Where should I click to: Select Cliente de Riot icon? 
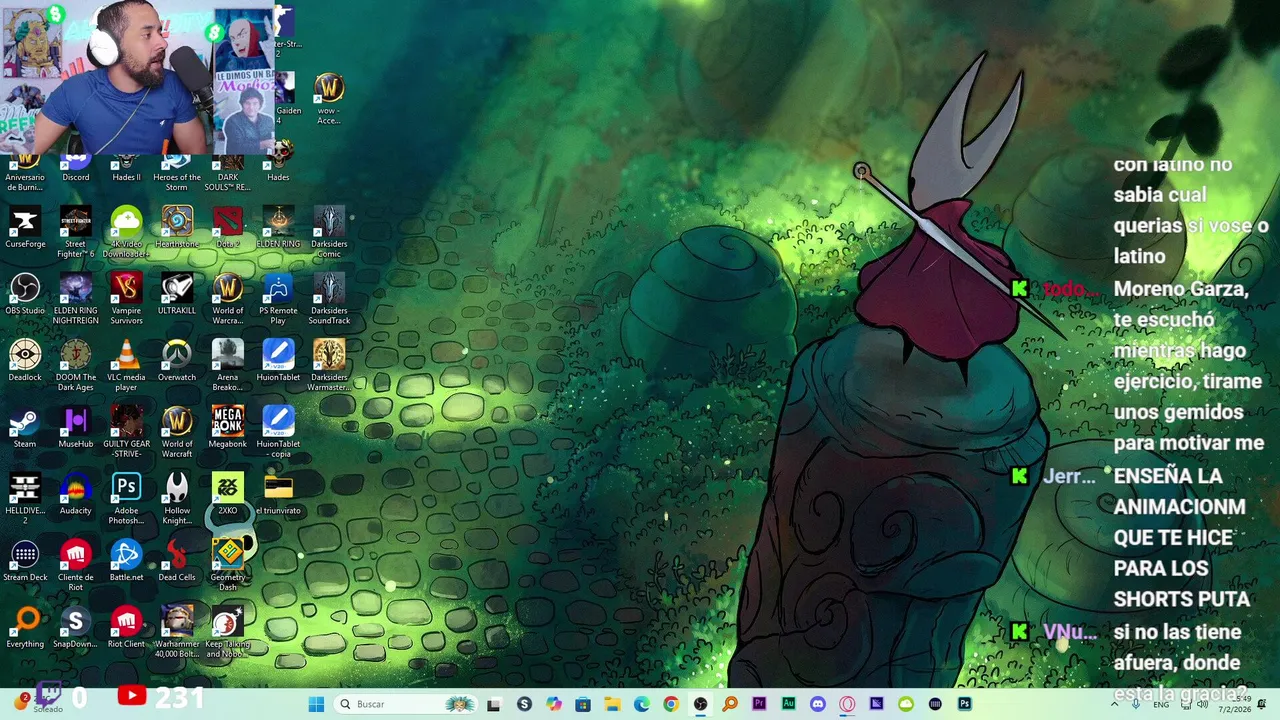click(76, 566)
